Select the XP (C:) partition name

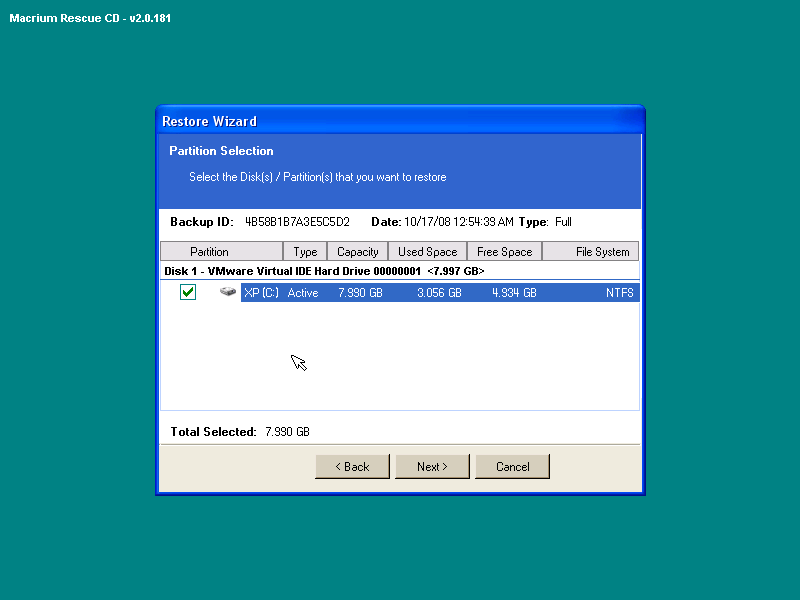(x=262, y=293)
